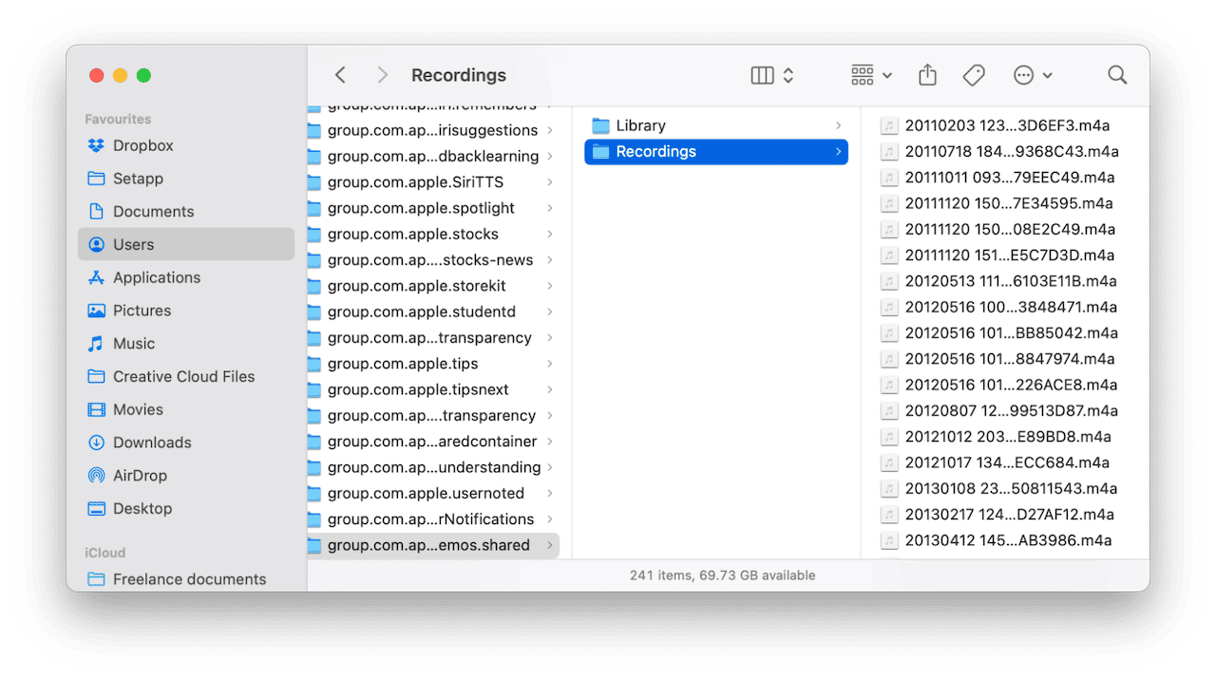This screenshot has width=1216, height=679.
Task: Open the More actions ellipsis menu
Action: click(1033, 75)
